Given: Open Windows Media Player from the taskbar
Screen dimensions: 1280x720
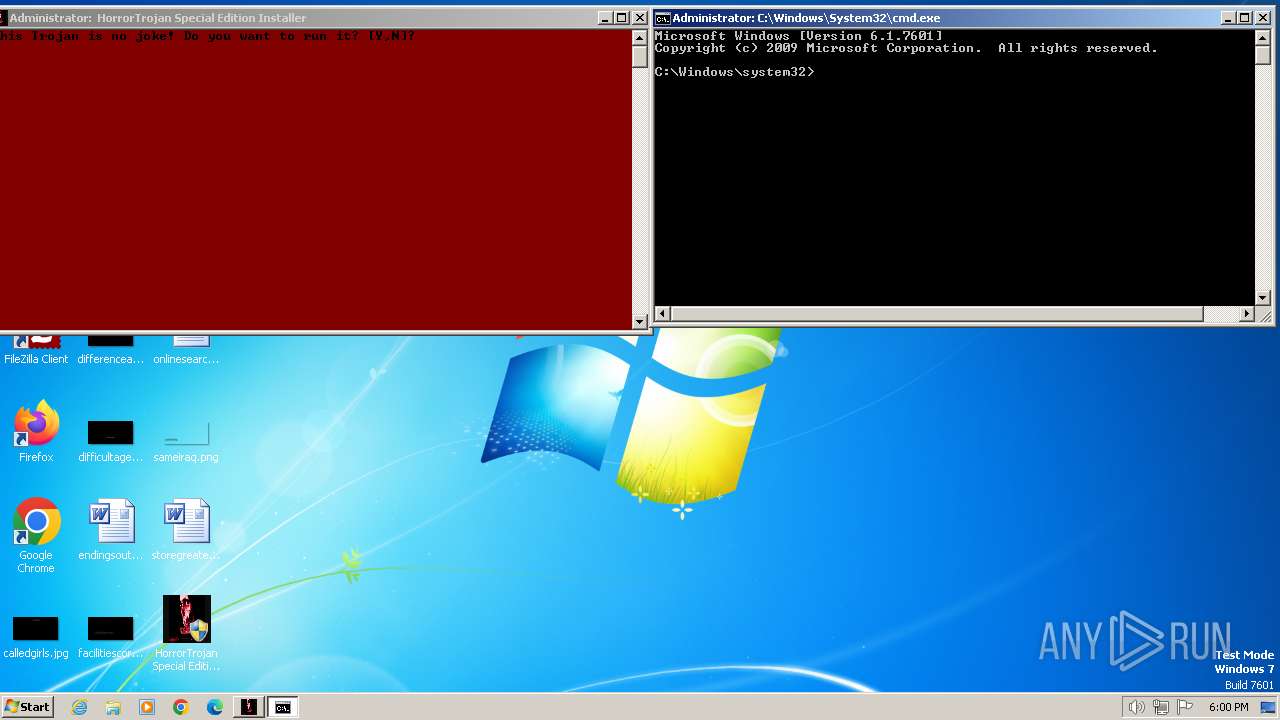Looking at the screenshot, I should pyautogui.click(x=147, y=707).
